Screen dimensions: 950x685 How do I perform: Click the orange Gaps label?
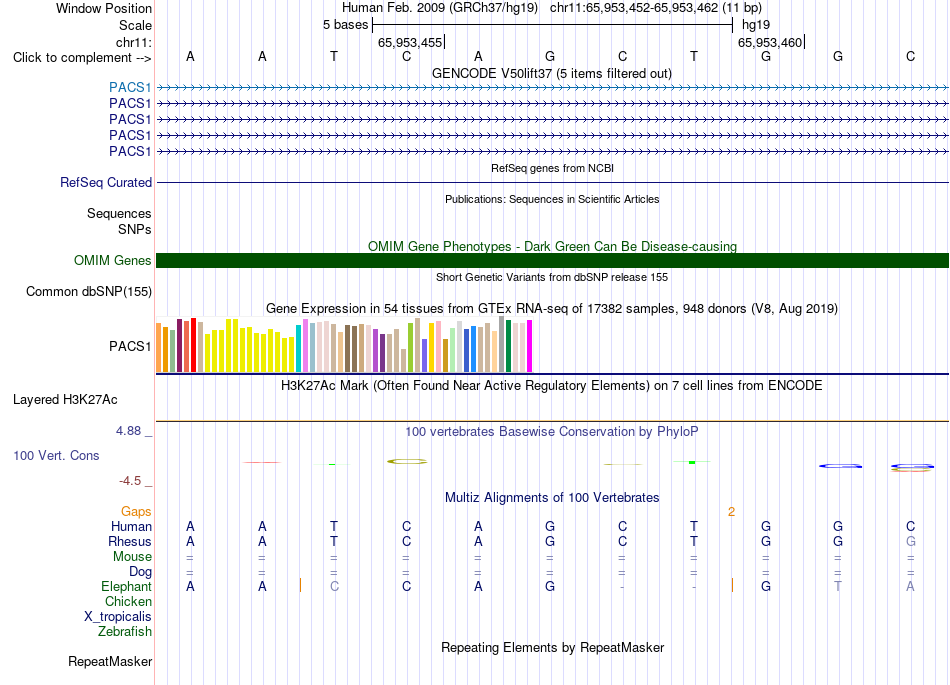tap(136, 512)
